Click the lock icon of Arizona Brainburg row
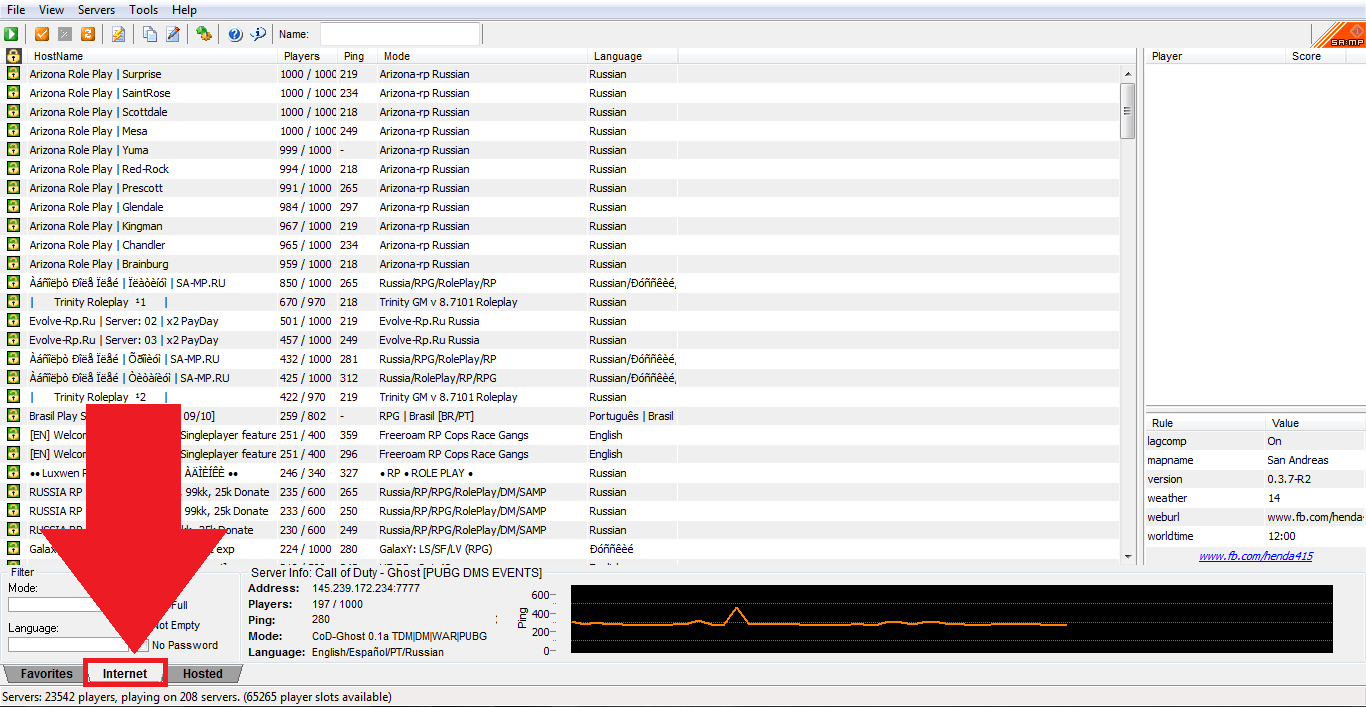The width and height of the screenshot is (1366, 707). 13,264
